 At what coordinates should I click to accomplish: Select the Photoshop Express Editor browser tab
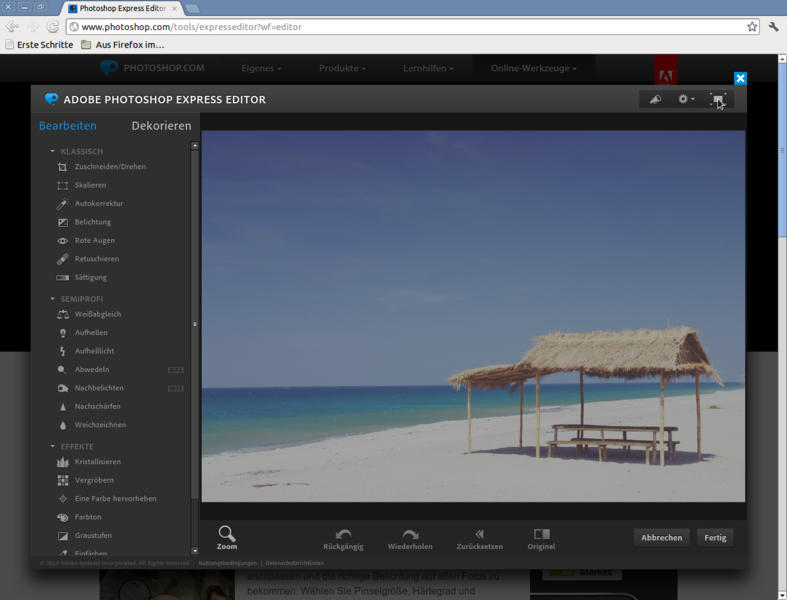point(121,9)
